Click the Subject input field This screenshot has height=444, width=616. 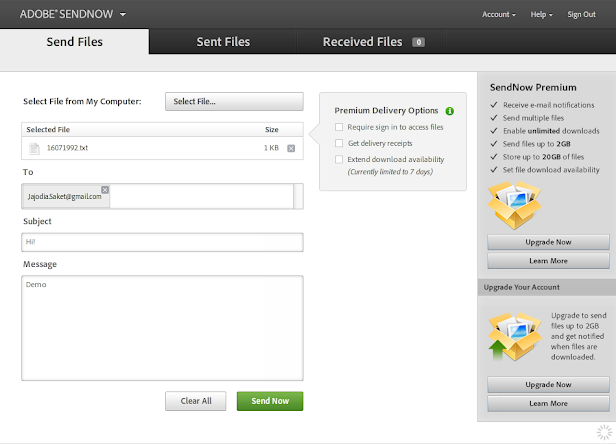click(162, 242)
